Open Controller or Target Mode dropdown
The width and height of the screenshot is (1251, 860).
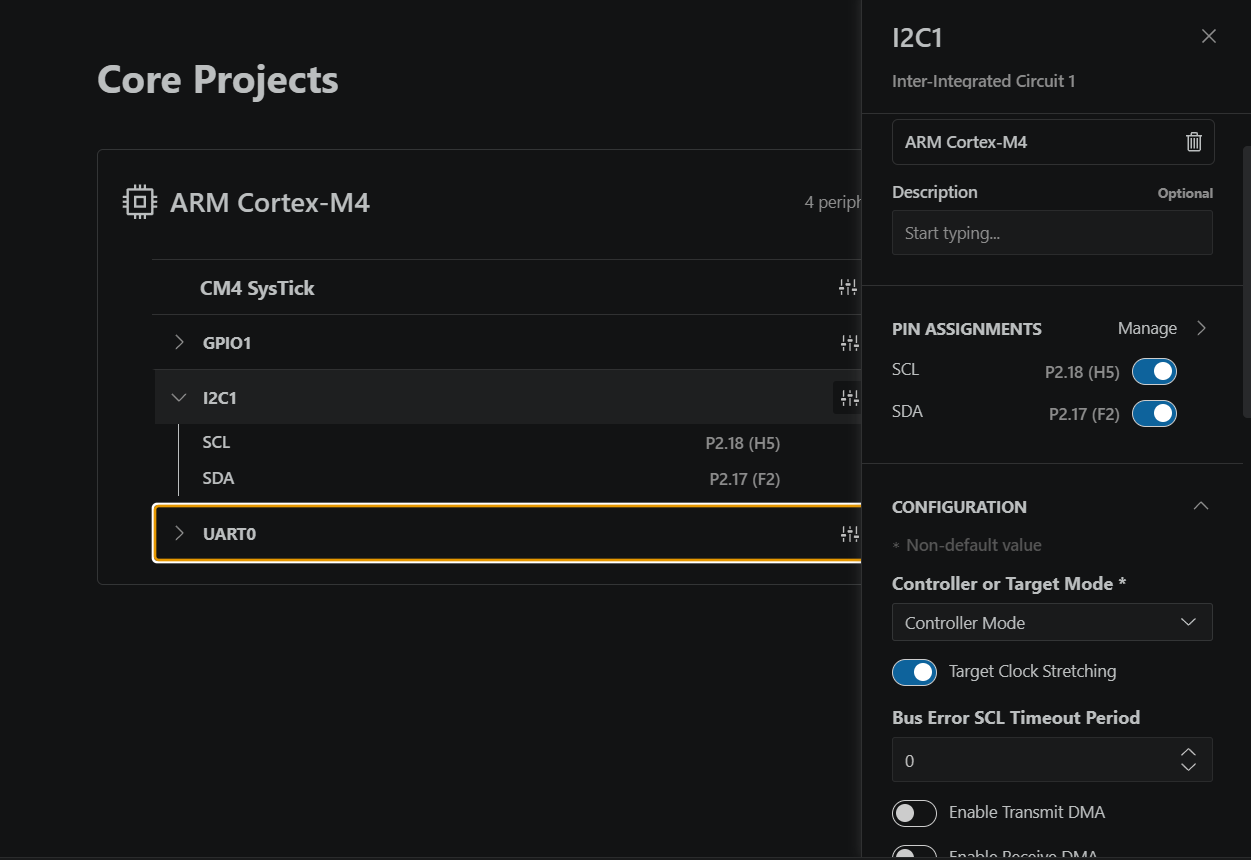1052,622
